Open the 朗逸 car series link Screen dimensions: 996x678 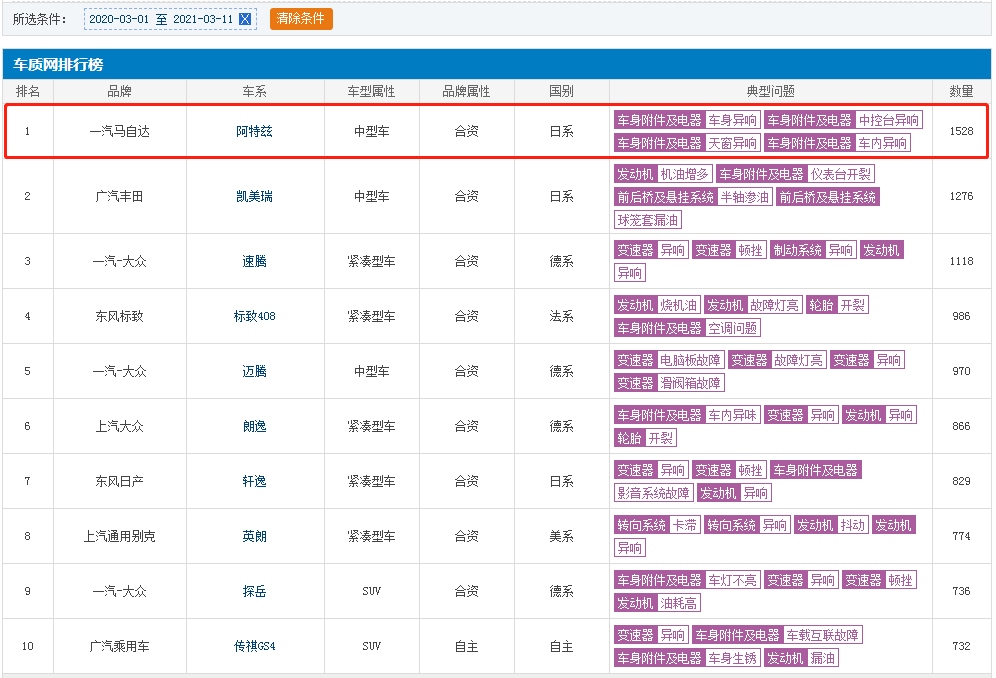pos(254,426)
